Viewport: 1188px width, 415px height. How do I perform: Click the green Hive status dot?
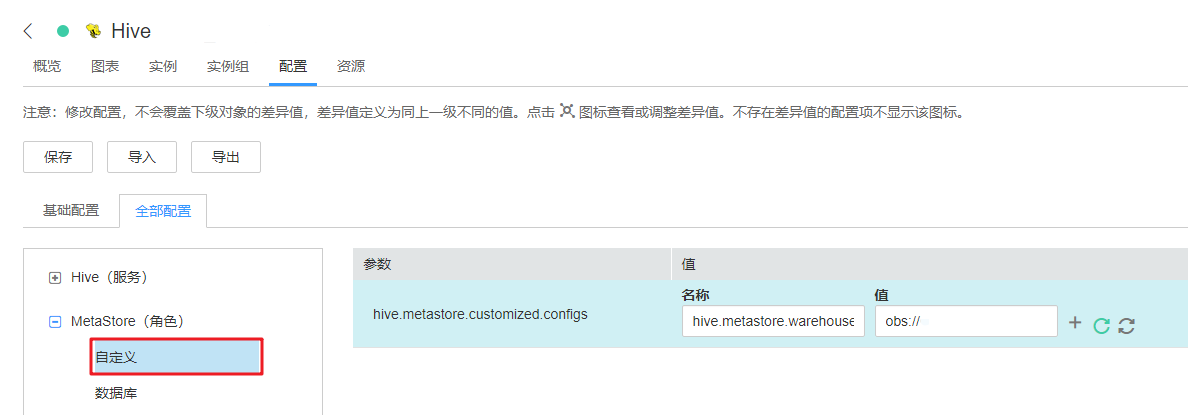pos(63,31)
